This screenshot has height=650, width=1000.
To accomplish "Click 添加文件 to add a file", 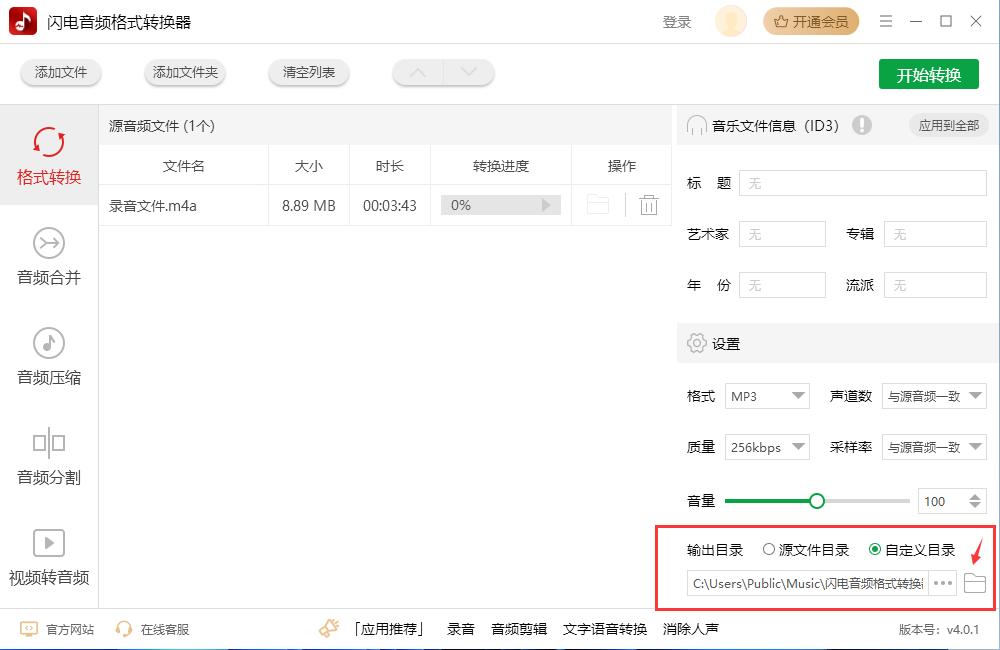I will tap(60, 73).
